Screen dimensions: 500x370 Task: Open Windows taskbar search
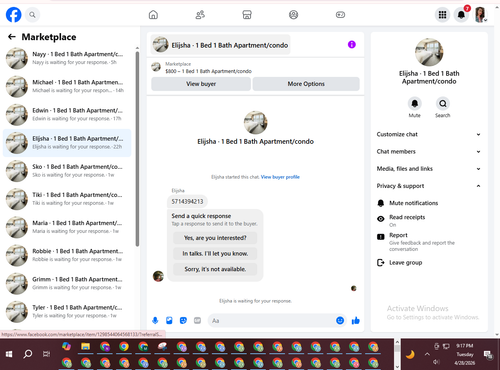click(28, 354)
